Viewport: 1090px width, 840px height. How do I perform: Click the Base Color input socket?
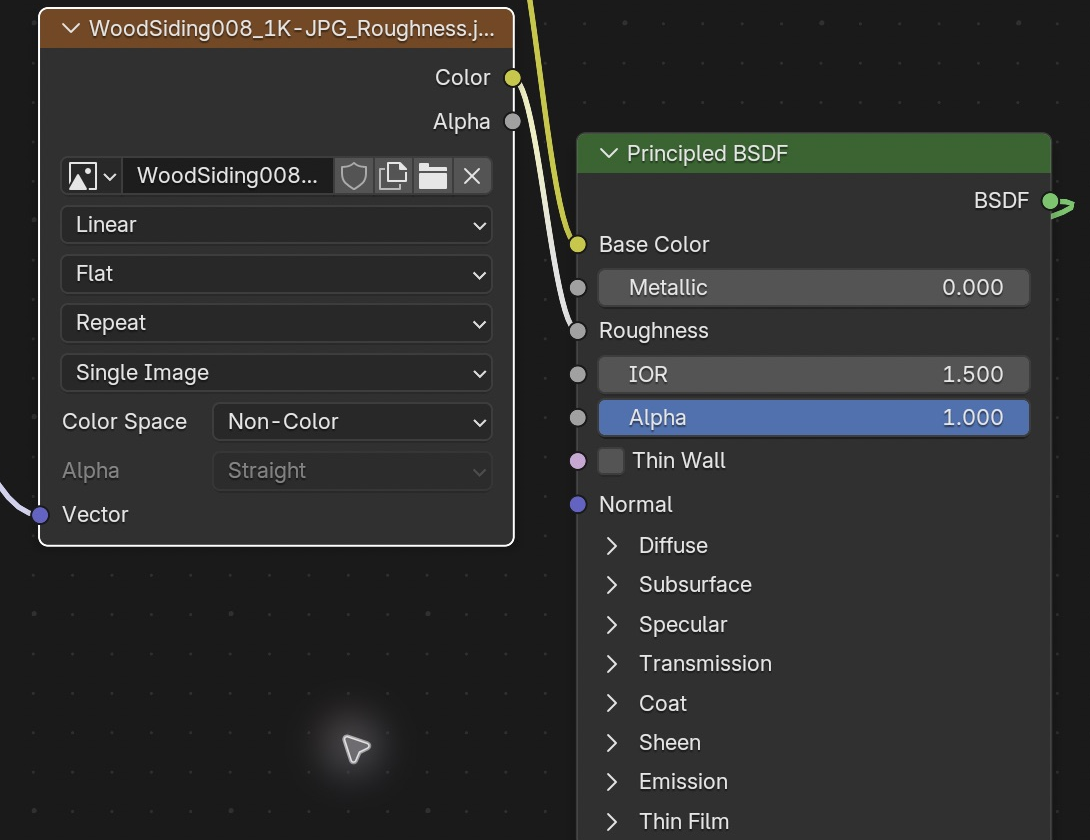click(x=578, y=245)
